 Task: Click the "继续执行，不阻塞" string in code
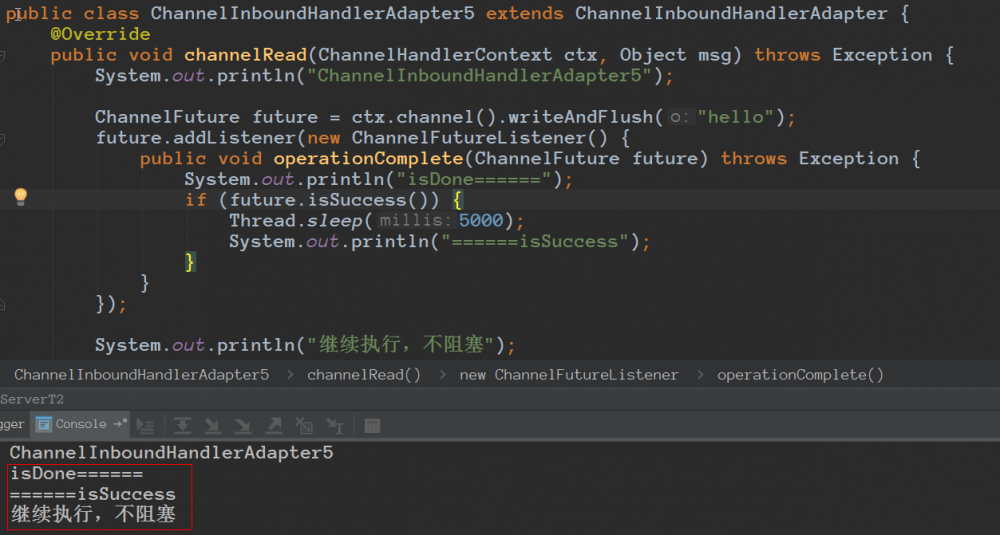(x=401, y=345)
